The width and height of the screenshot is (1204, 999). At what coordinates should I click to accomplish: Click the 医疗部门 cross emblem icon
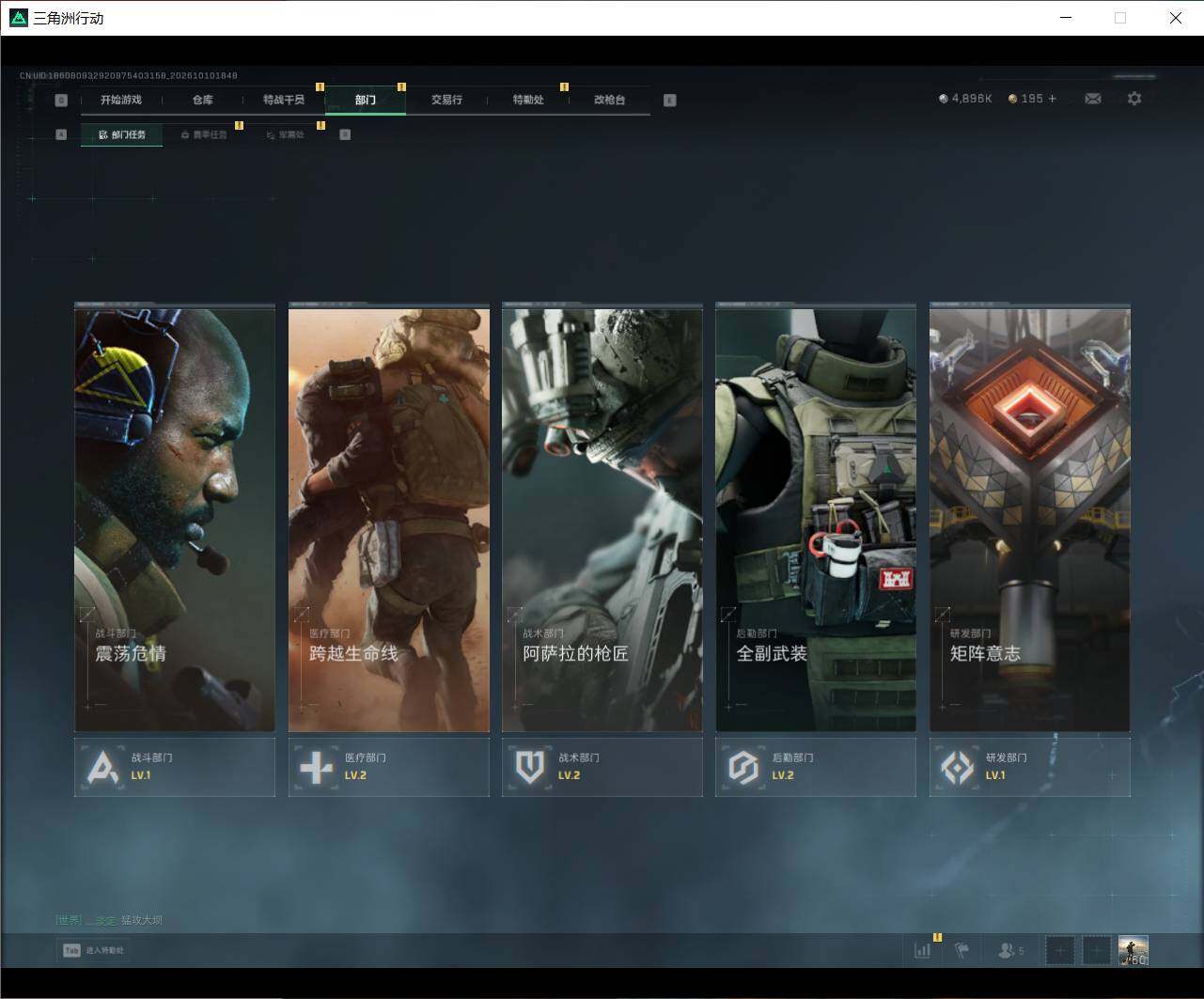[316, 768]
